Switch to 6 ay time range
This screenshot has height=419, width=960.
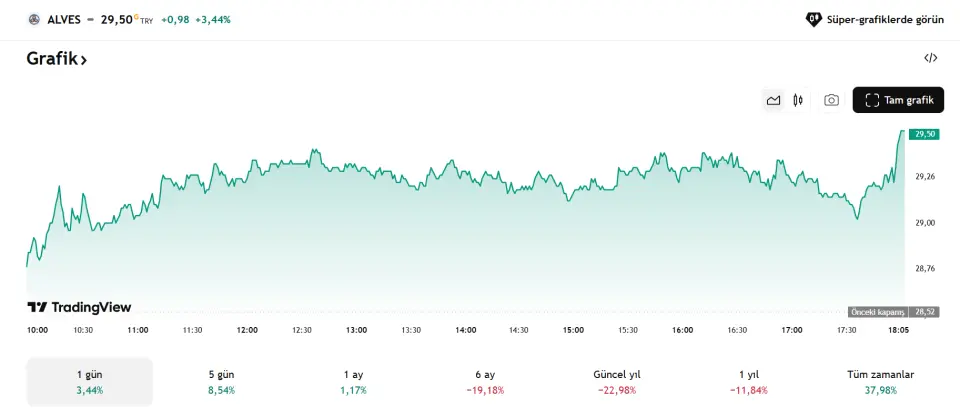(x=485, y=382)
